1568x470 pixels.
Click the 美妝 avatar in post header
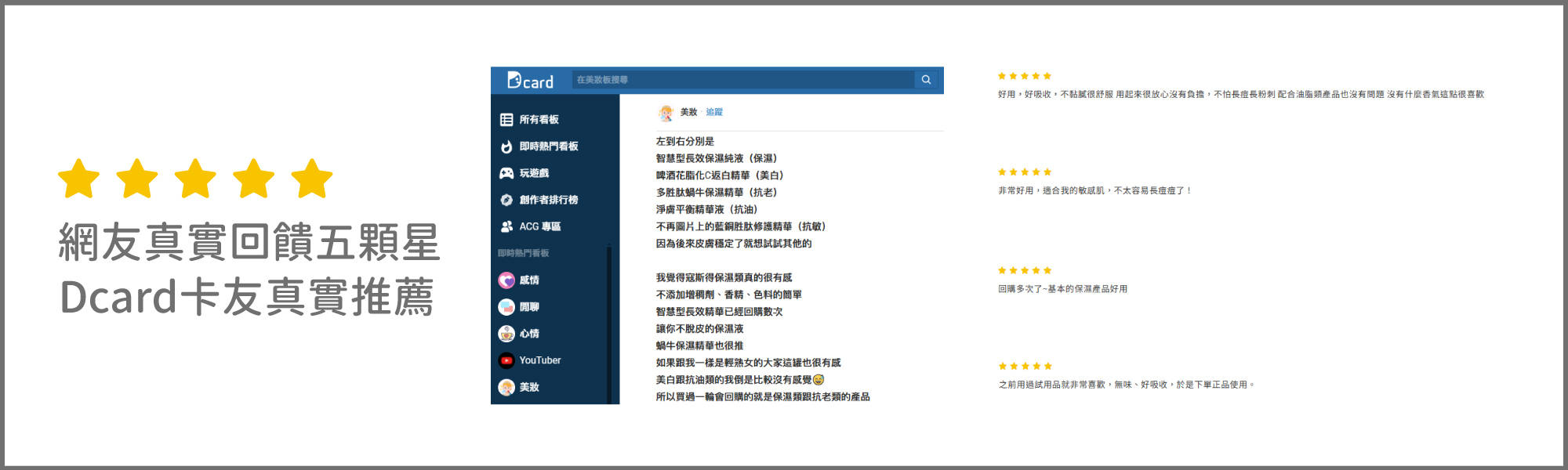click(666, 113)
